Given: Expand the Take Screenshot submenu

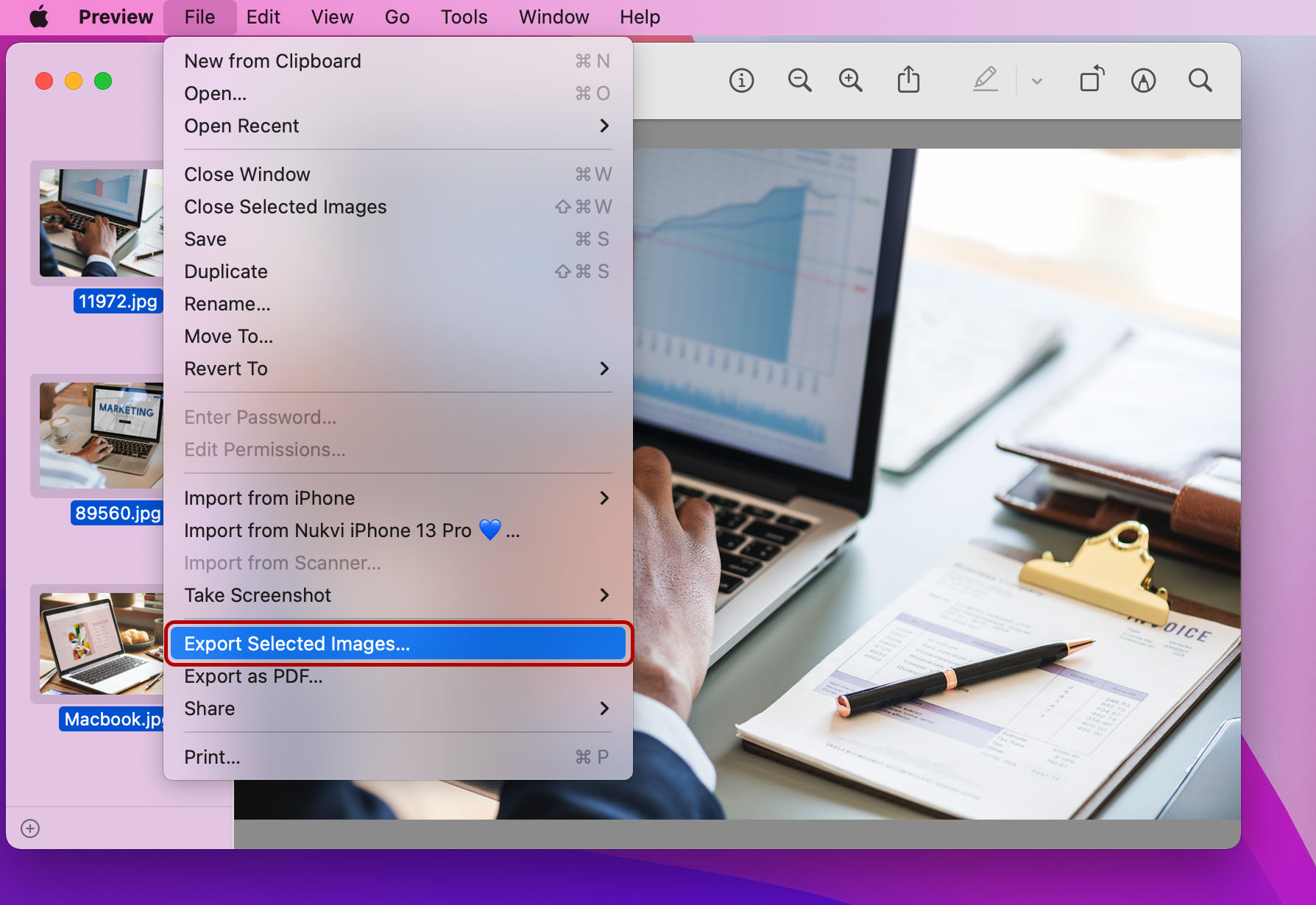Looking at the screenshot, I should [x=397, y=595].
